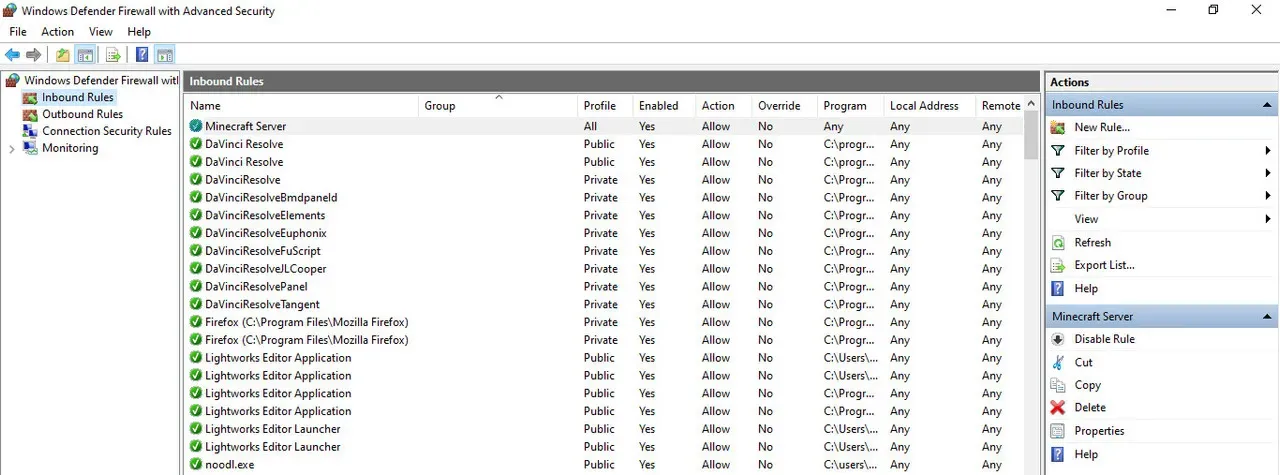Open the View submenu arrow in Actions pane
The height and width of the screenshot is (475, 1280).
click(x=1267, y=219)
